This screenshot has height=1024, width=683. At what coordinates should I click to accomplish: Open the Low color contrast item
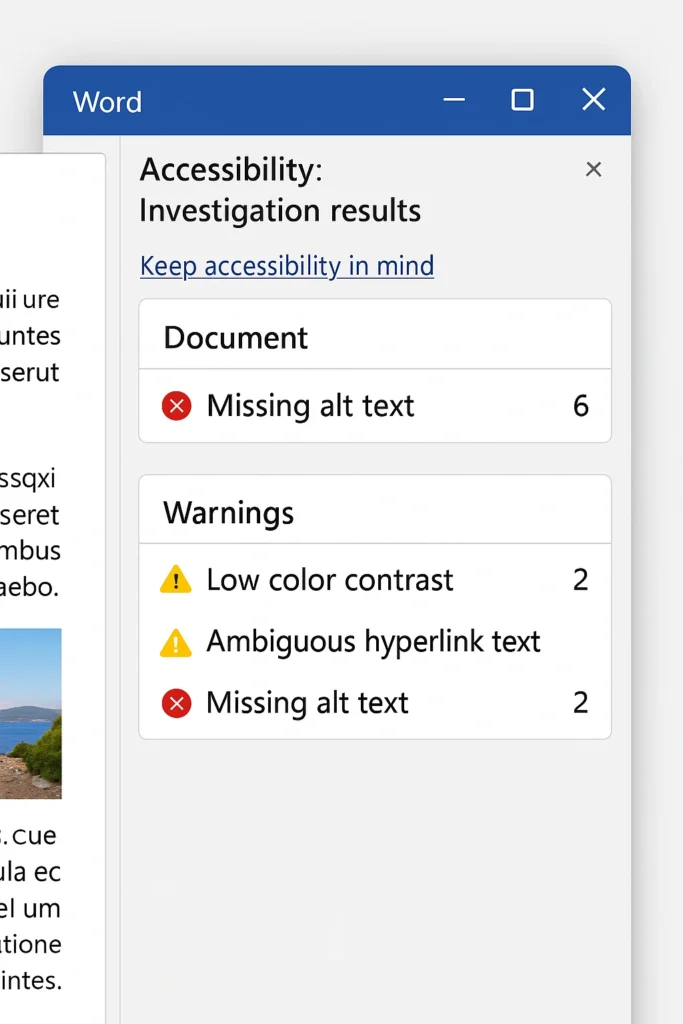click(375, 580)
